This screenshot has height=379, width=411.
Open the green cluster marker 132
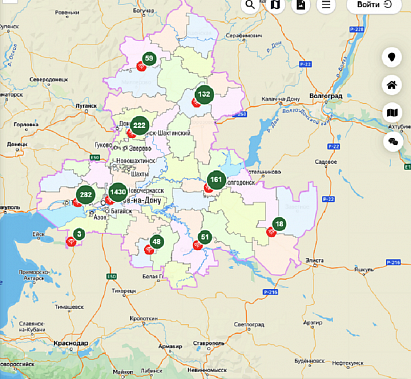[x=204, y=94]
